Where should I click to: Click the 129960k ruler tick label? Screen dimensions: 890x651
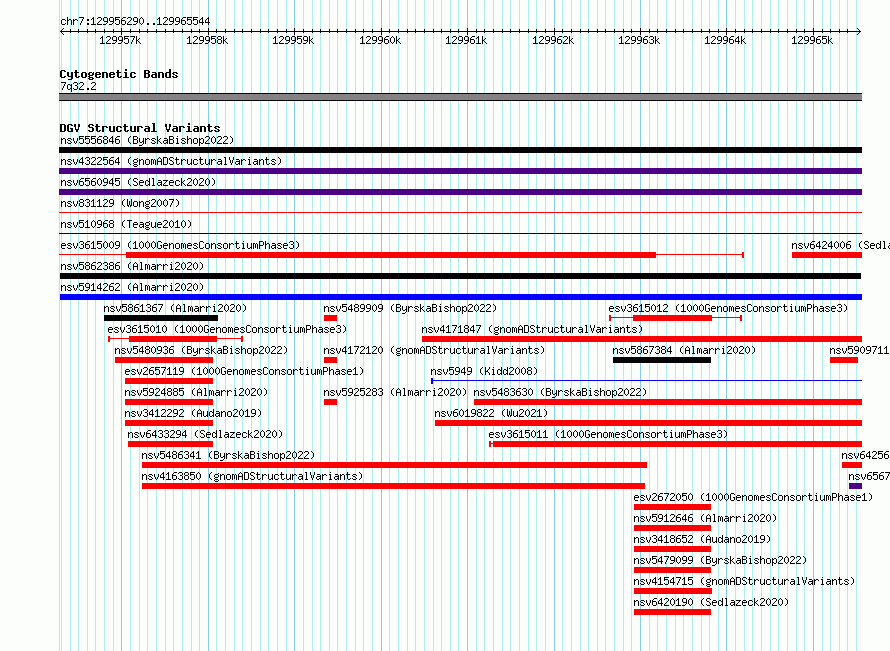[380, 40]
